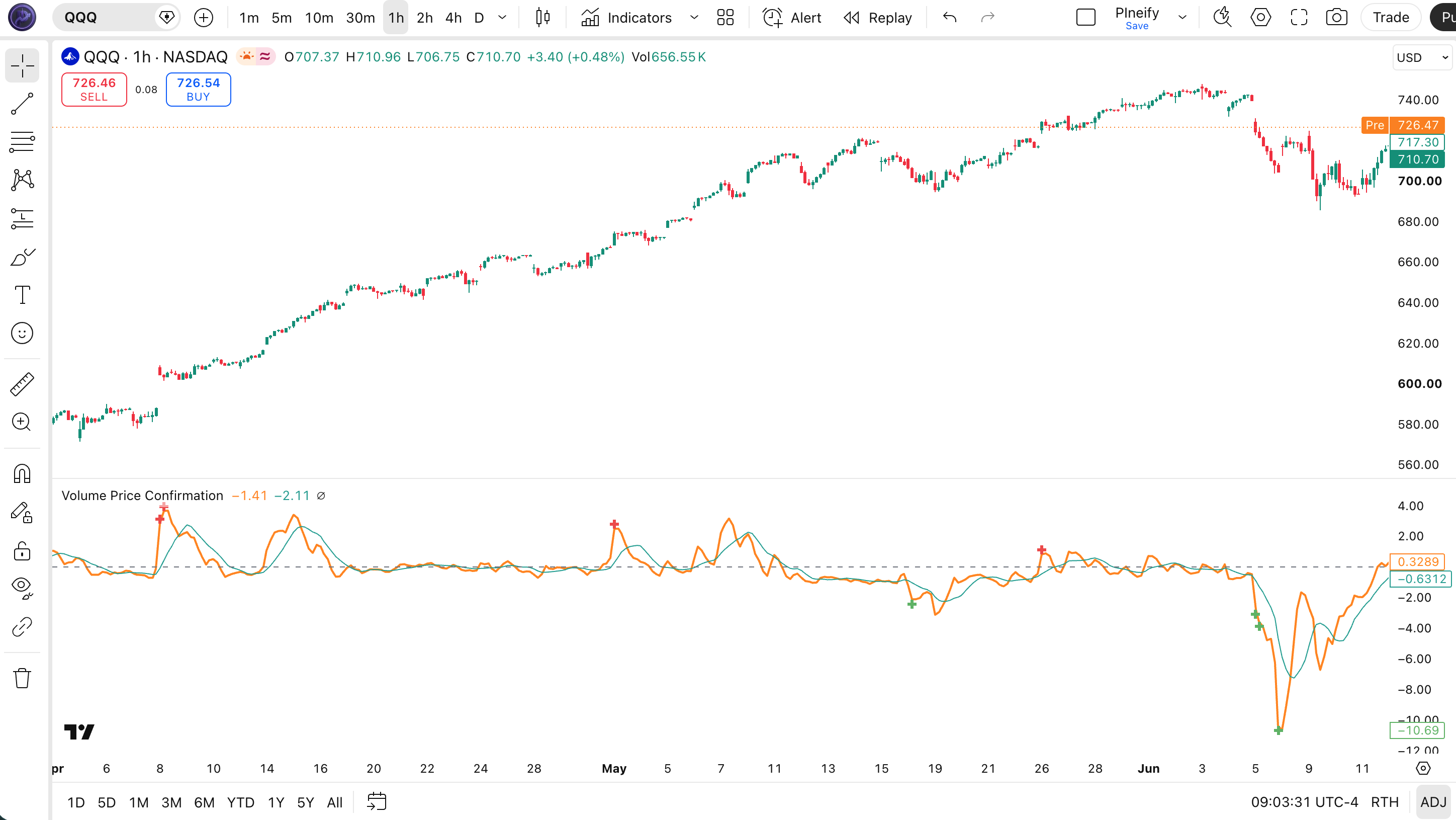Screen dimensions: 1456x820
Task: Take a chart snapshot camera icon
Action: (x=1337, y=18)
